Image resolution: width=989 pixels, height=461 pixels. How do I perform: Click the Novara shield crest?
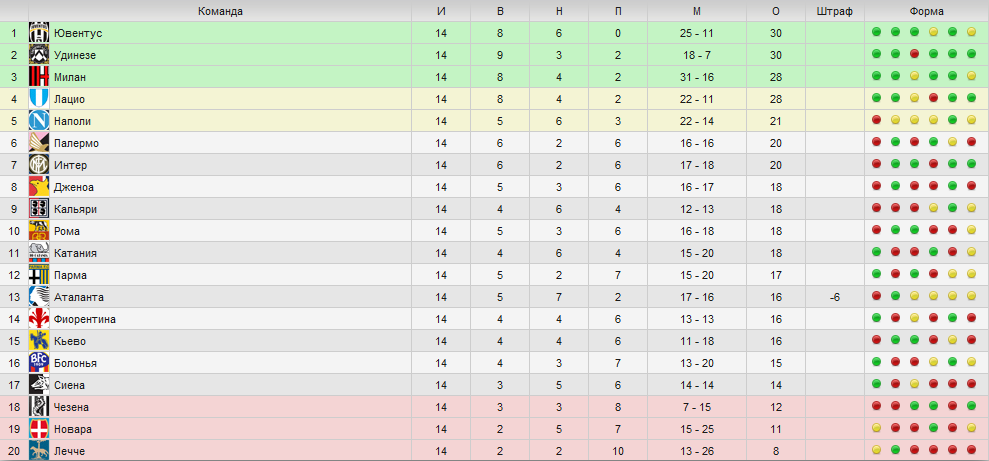point(39,429)
